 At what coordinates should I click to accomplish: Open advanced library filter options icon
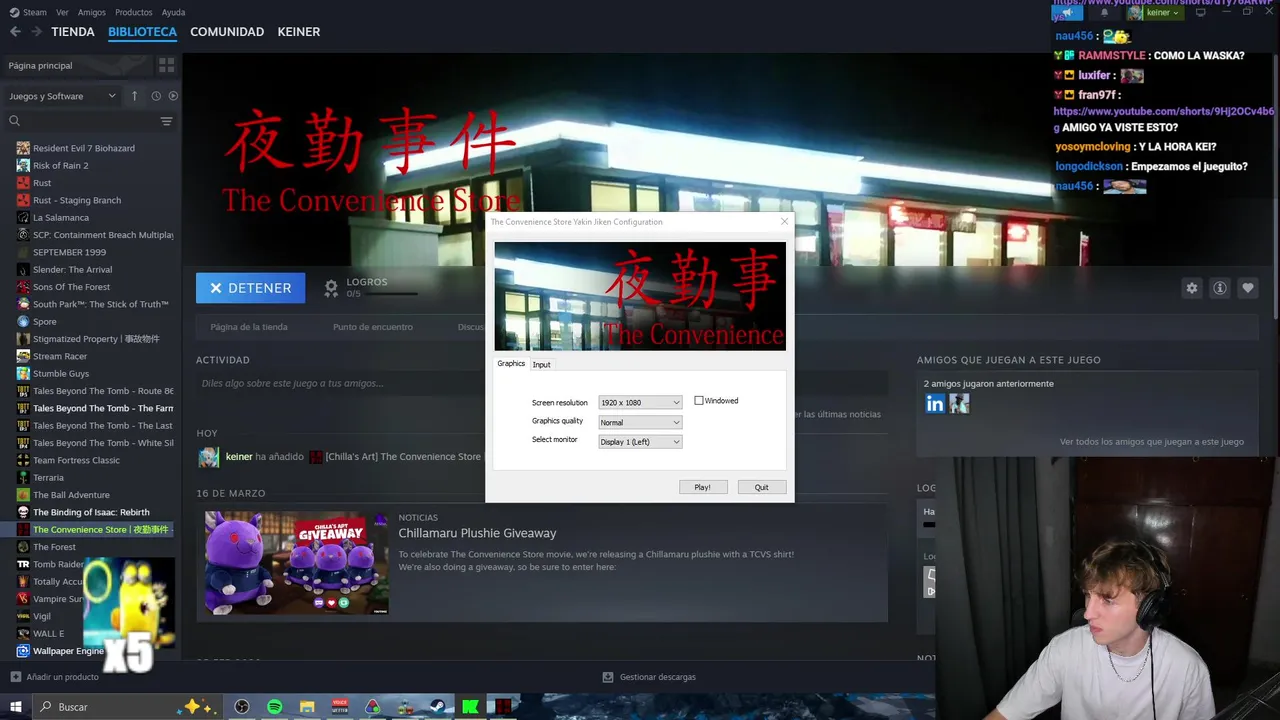166,121
